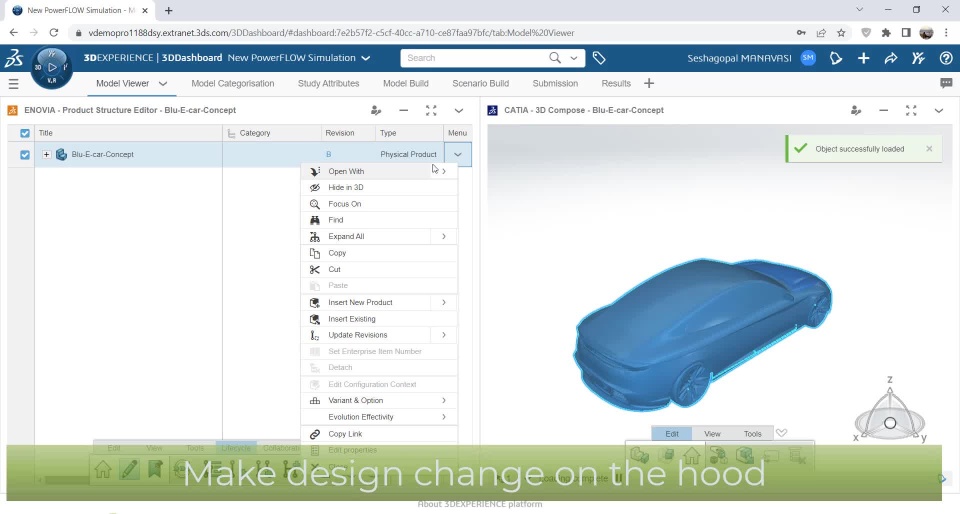Add a new dashboard tab with plus
Image resolution: width=960 pixels, height=514 pixels.
[649, 83]
